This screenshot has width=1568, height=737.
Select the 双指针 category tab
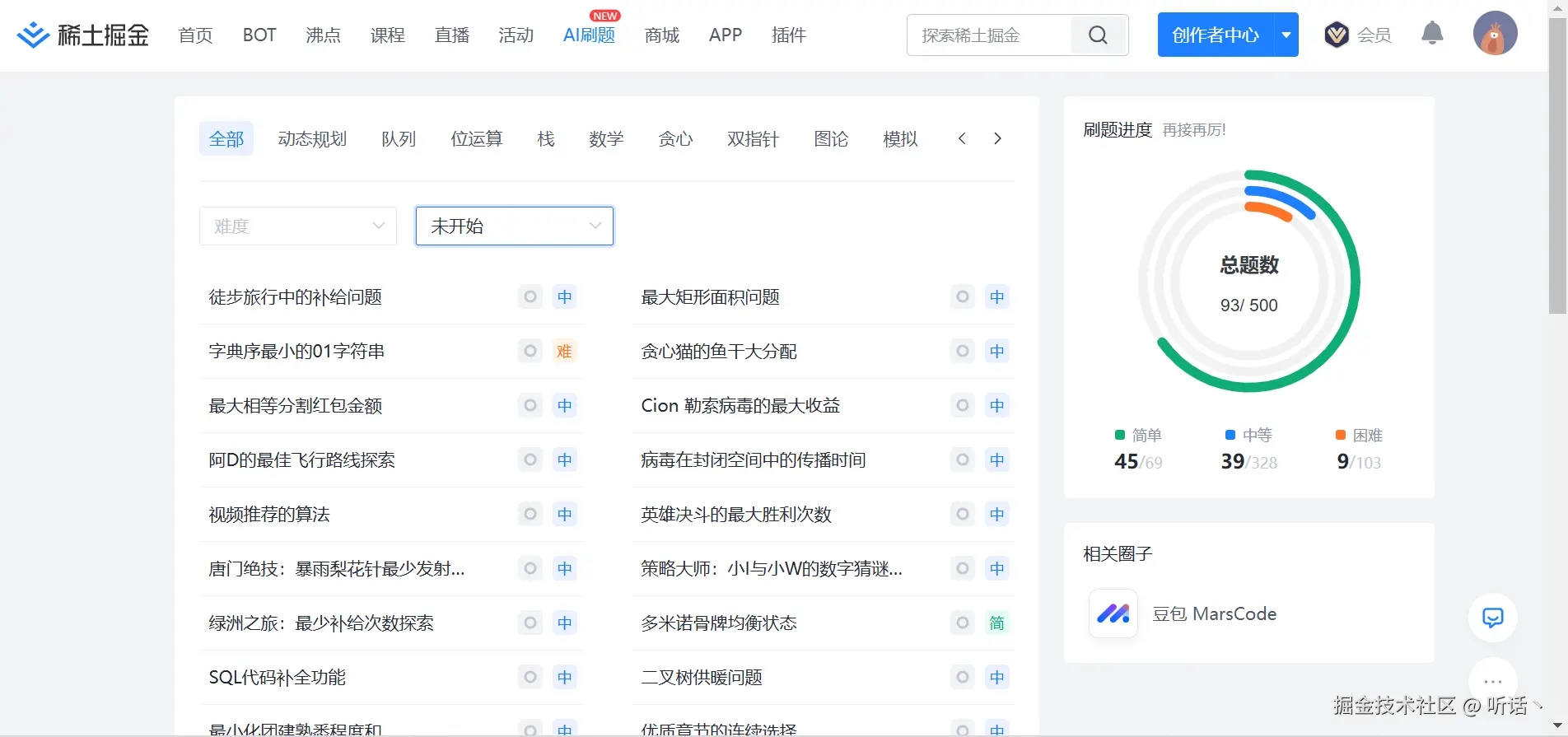753,138
